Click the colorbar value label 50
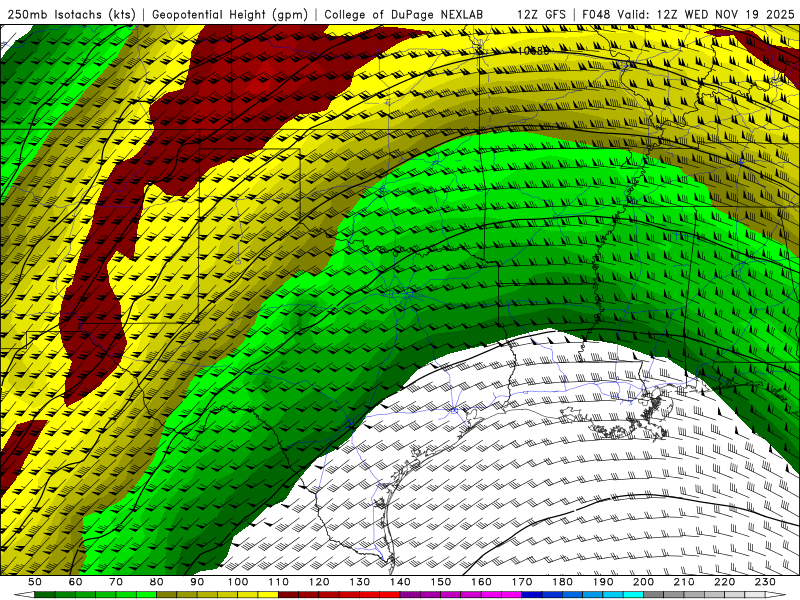 [x=35, y=582]
